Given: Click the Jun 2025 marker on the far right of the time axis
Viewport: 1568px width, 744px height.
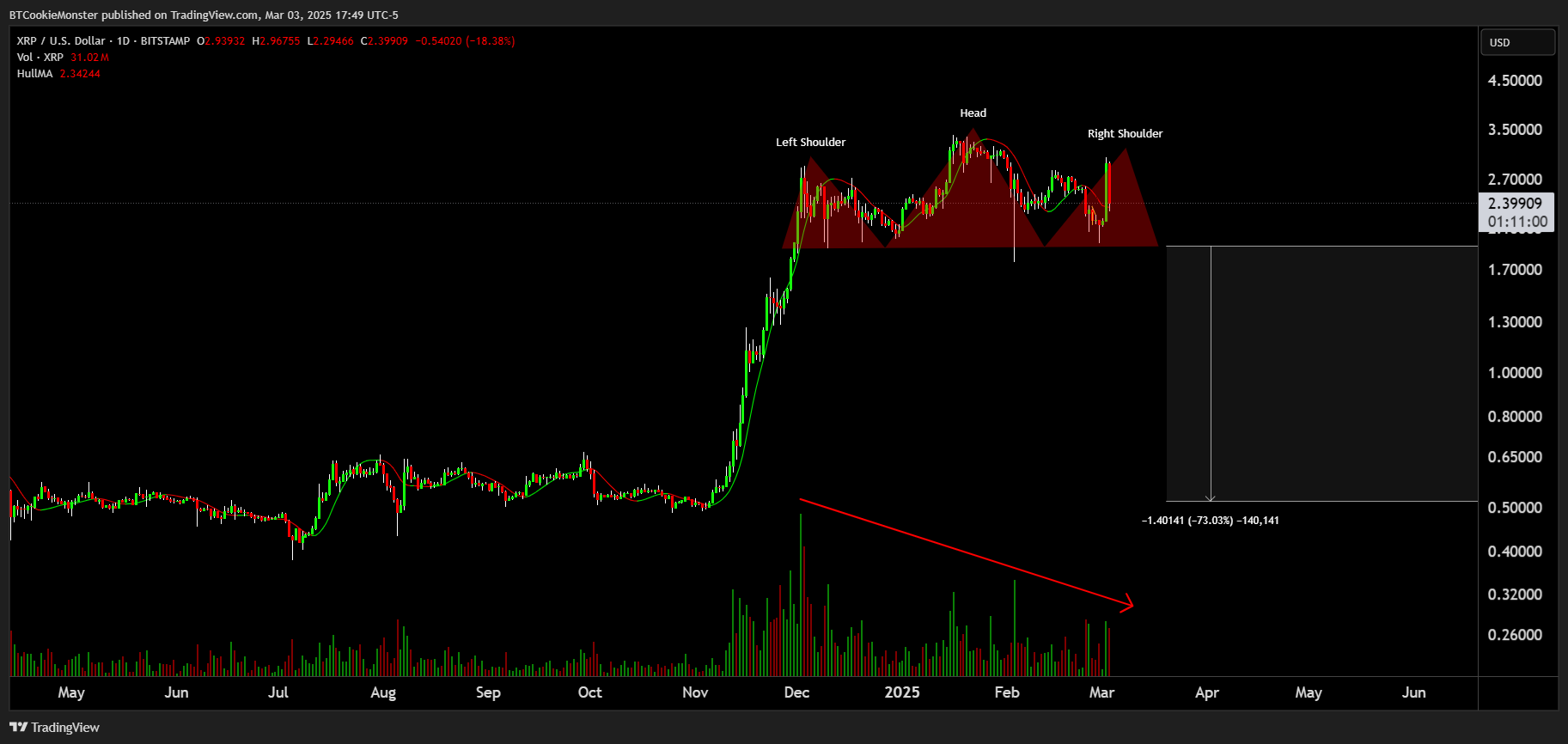Looking at the screenshot, I should point(1413,692).
